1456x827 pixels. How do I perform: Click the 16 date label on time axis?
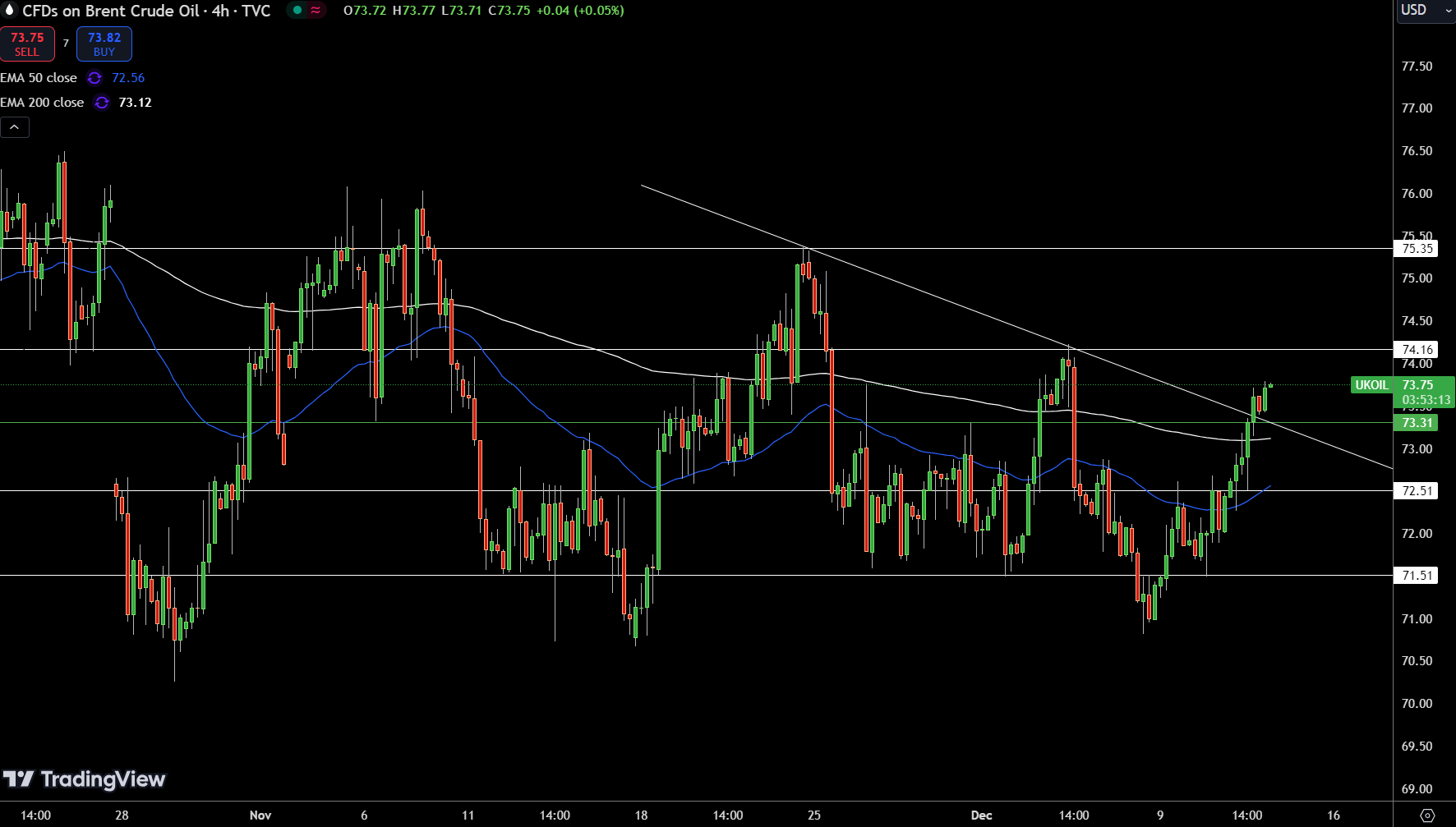[1334, 816]
